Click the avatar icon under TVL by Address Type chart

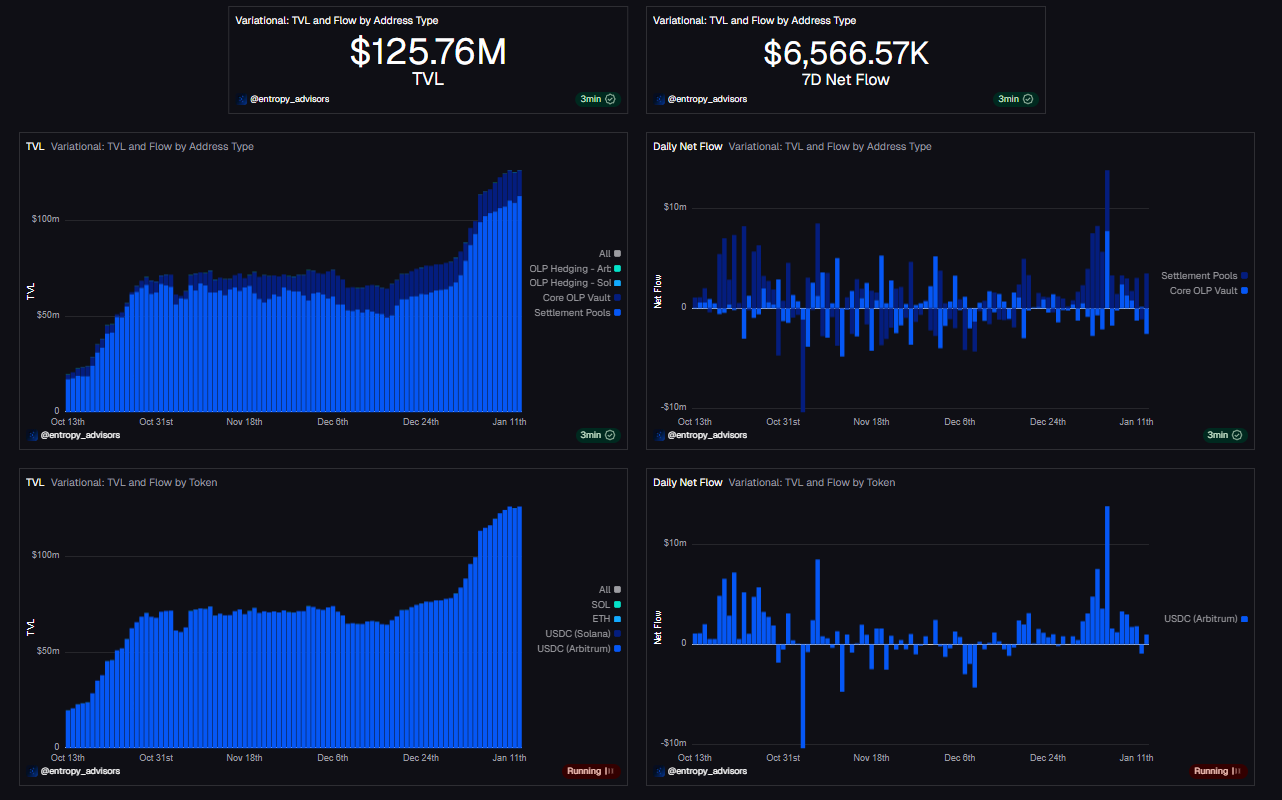click(x=33, y=436)
